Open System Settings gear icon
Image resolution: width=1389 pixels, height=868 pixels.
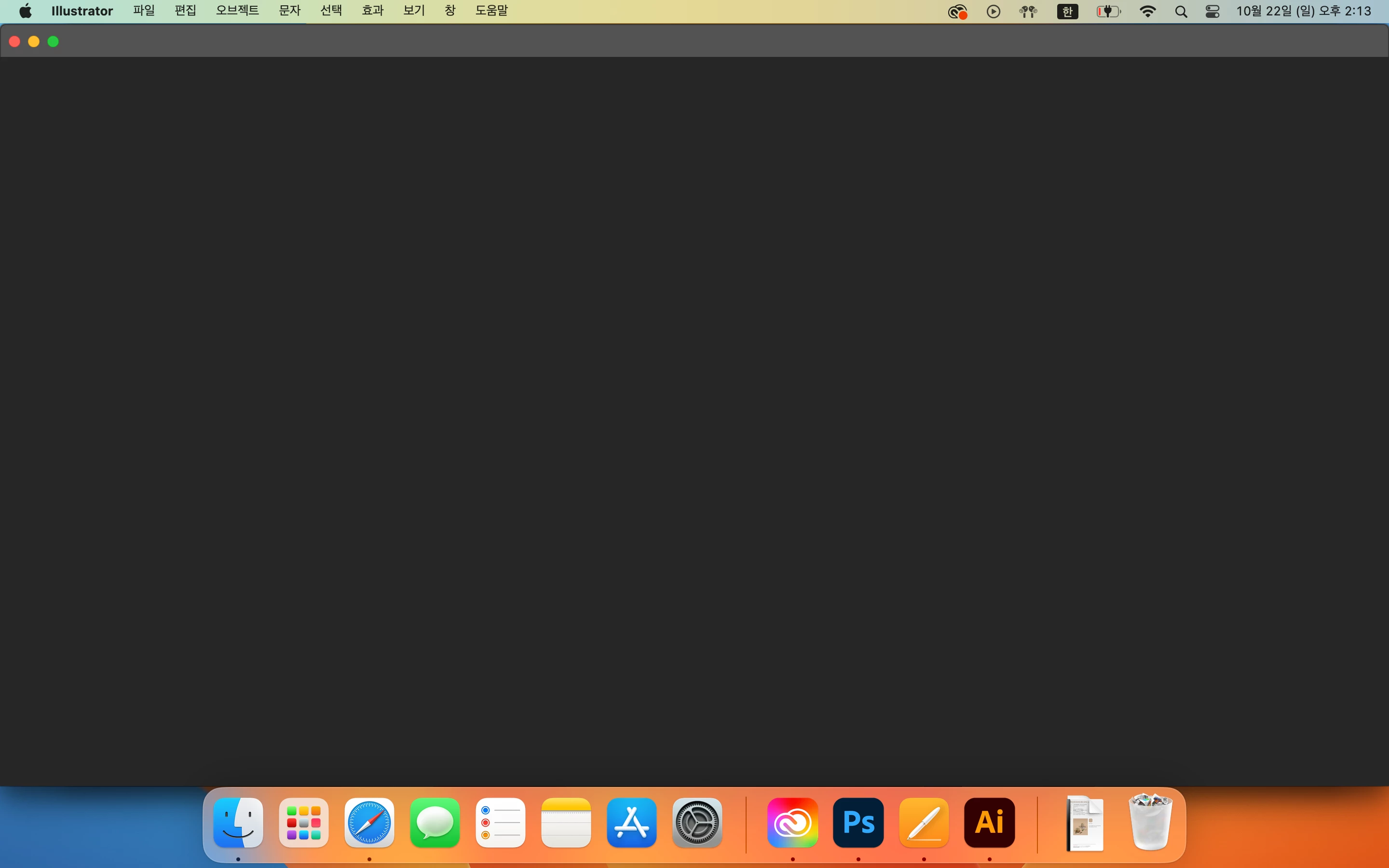click(697, 822)
